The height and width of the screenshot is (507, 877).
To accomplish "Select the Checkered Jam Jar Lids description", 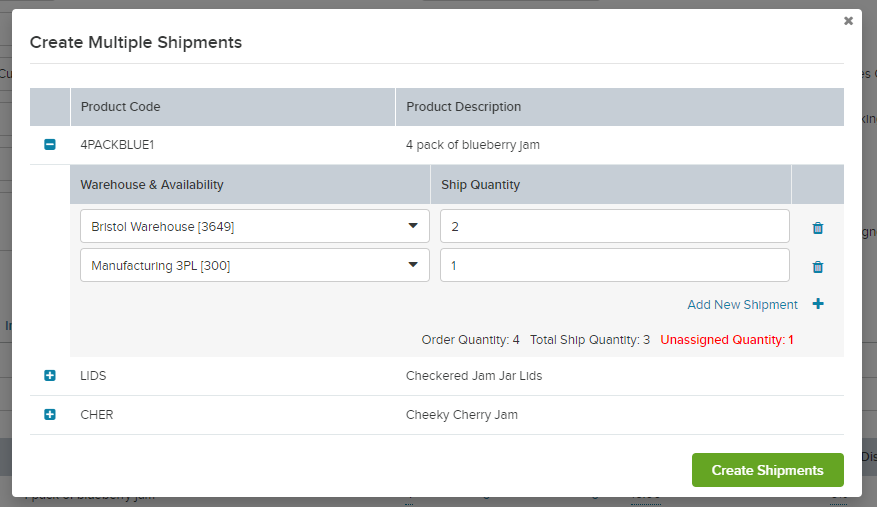I will [x=474, y=376].
